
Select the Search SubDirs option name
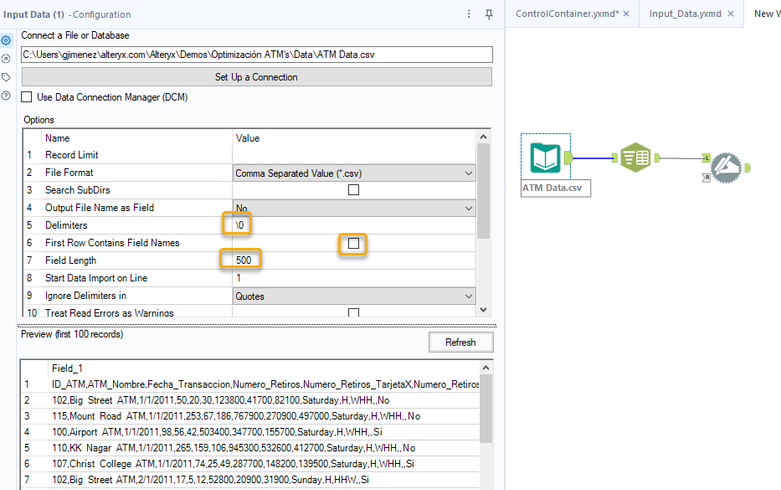click(78, 190)
